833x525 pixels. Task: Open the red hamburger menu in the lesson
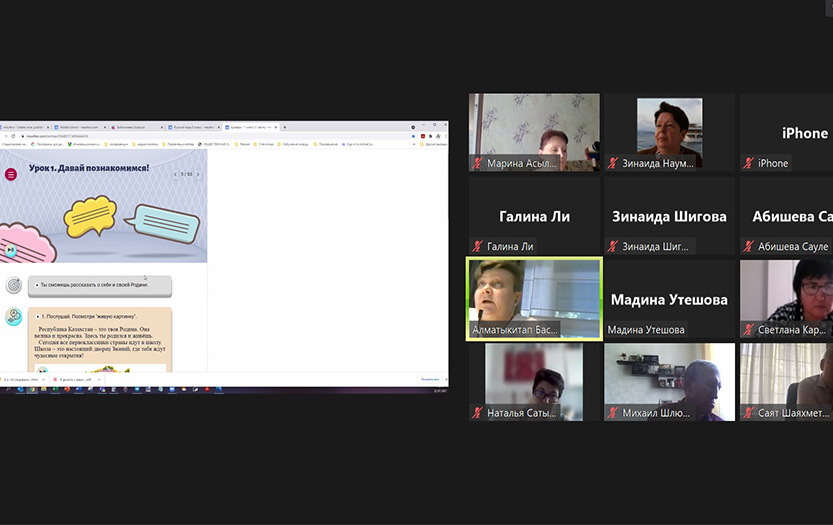11,174
